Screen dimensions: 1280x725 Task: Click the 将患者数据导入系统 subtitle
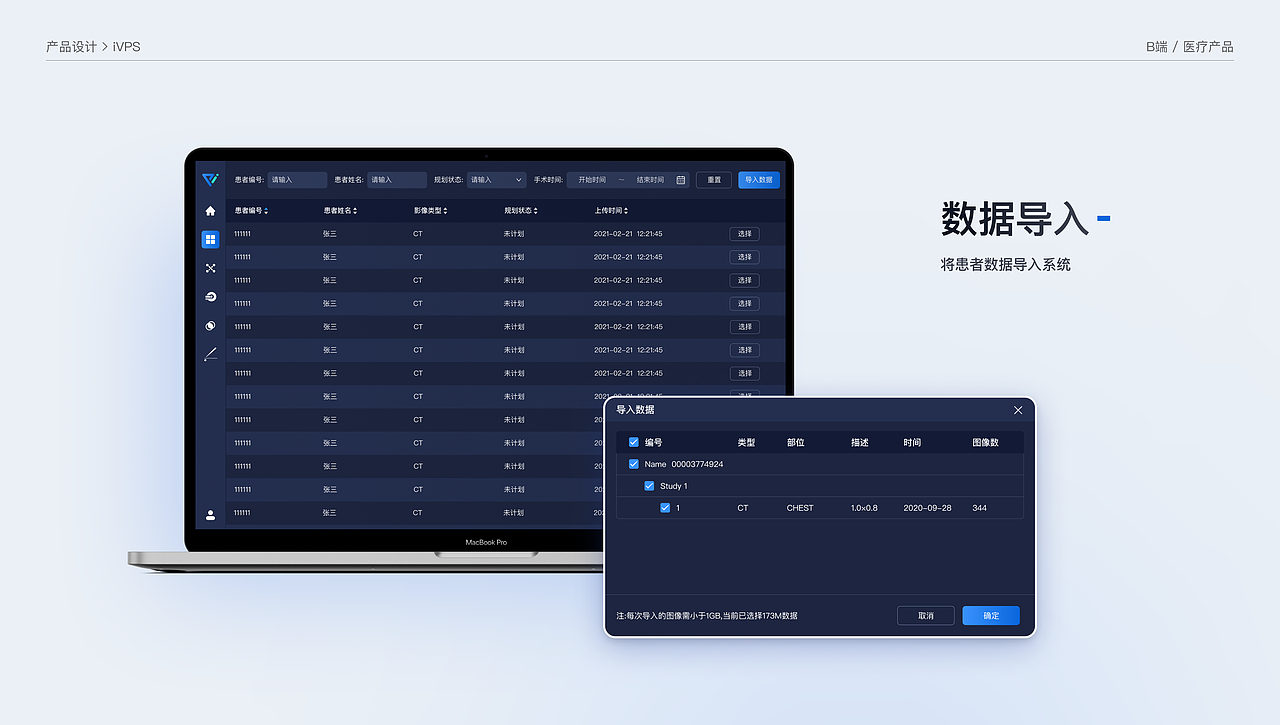coord(1006,265)
